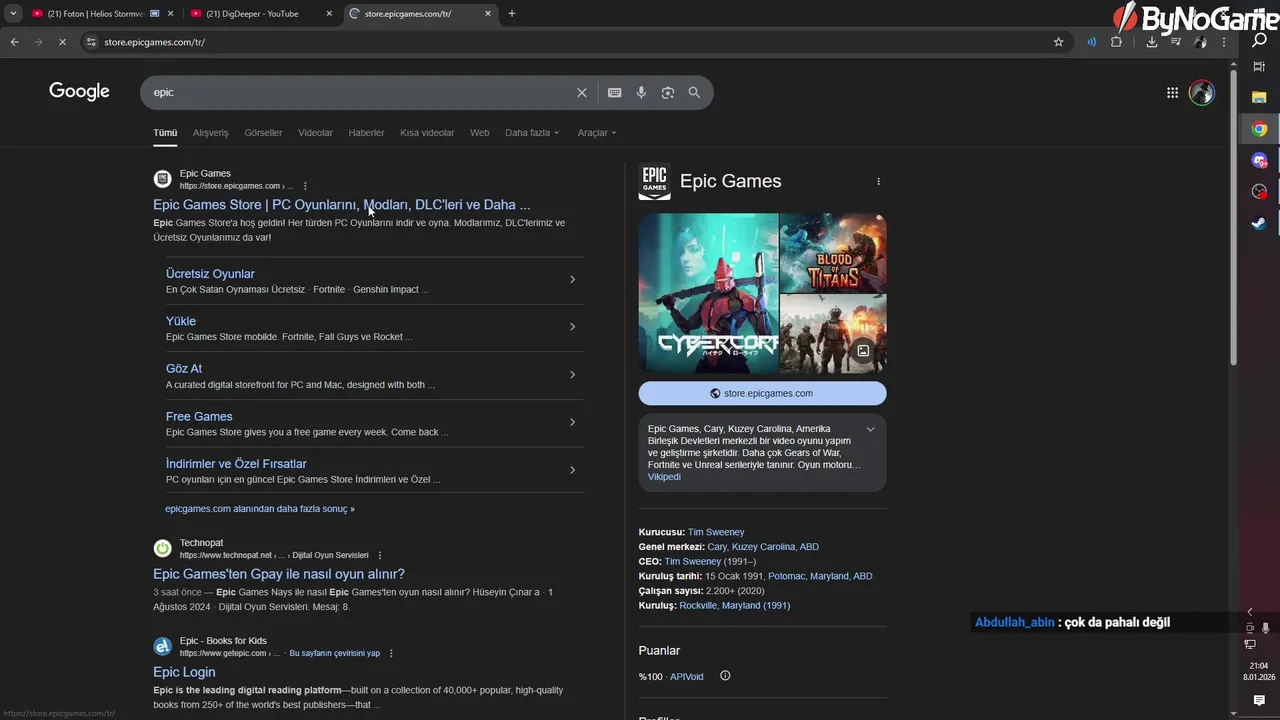The image size is (1280, 720).
Task: Open the Windows notification center
Action: pos(1259,700)
